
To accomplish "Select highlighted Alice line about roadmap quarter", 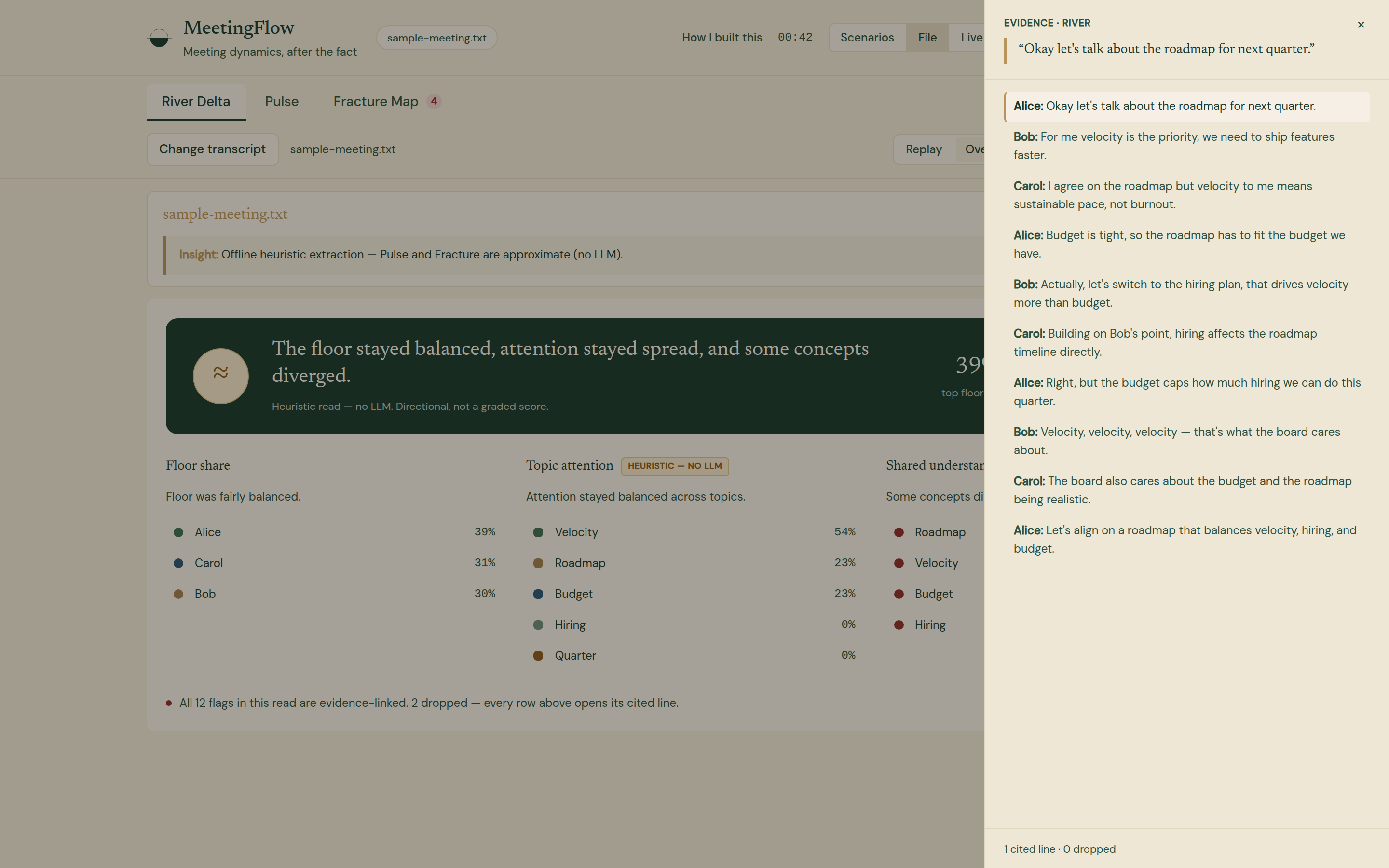I will click(x=1186, y=106).
